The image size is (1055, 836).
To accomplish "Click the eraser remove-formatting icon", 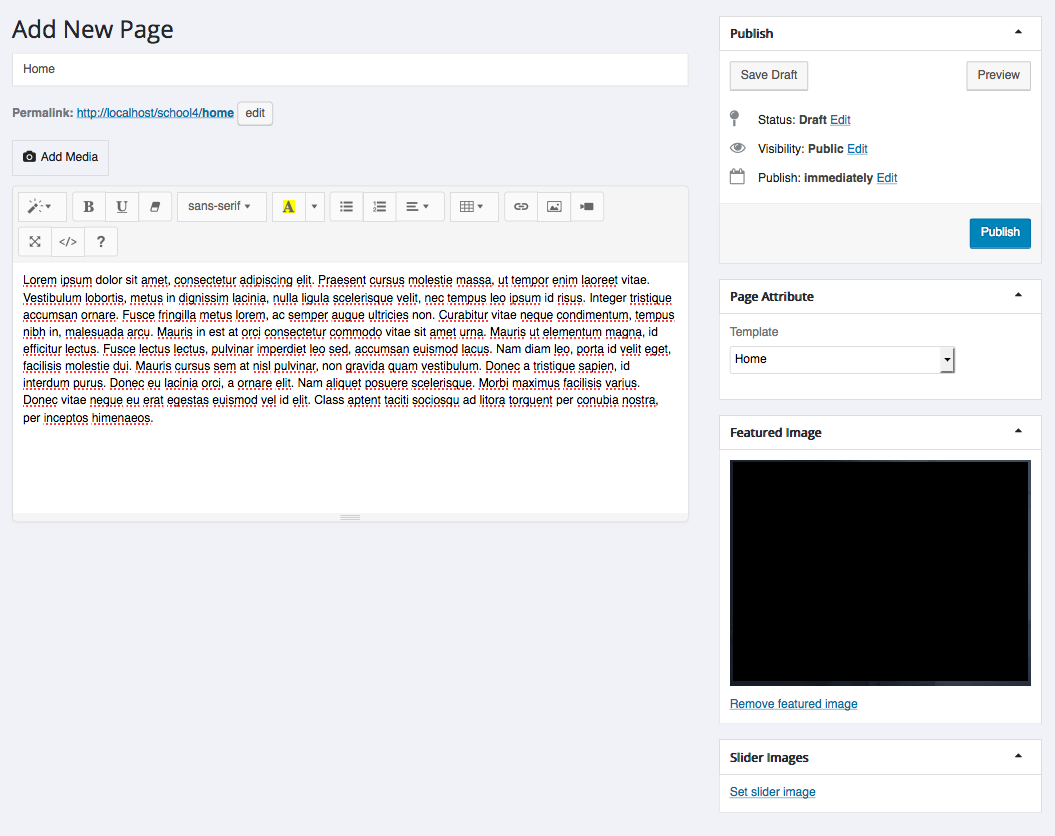I will pos(155,207).
